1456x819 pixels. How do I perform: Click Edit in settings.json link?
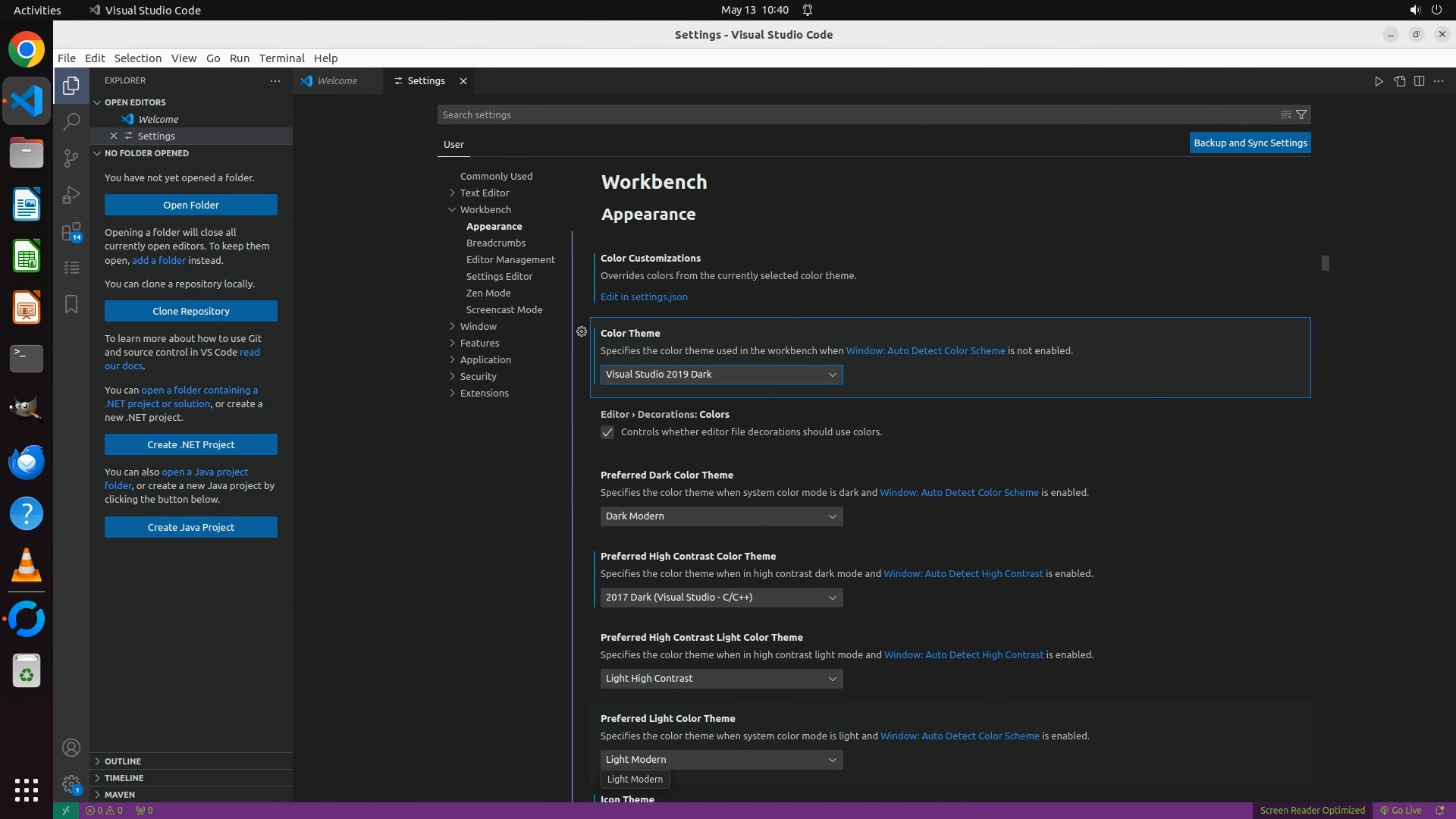(644, 297)
